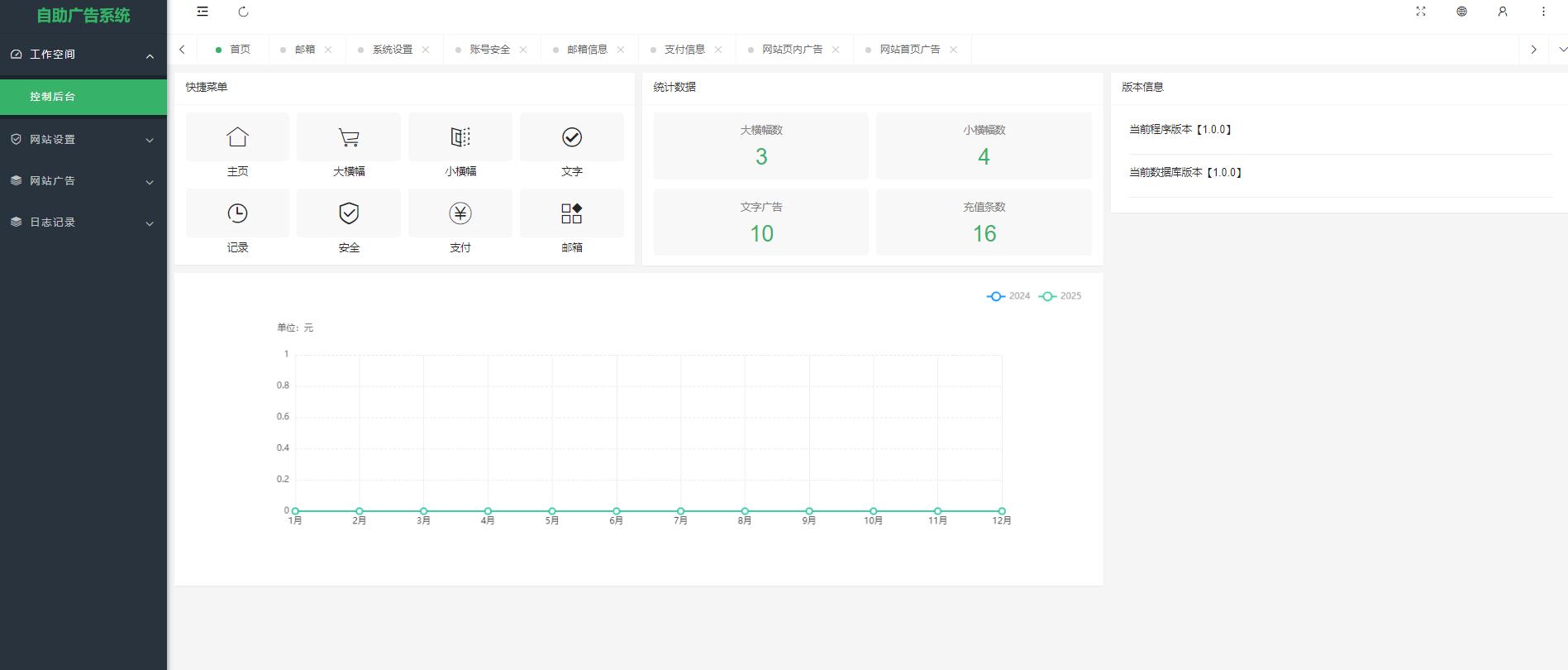Close the 账号安全 tab
Image resolution: width=1568 pixels, height=670 pixels.
[523, 50]
